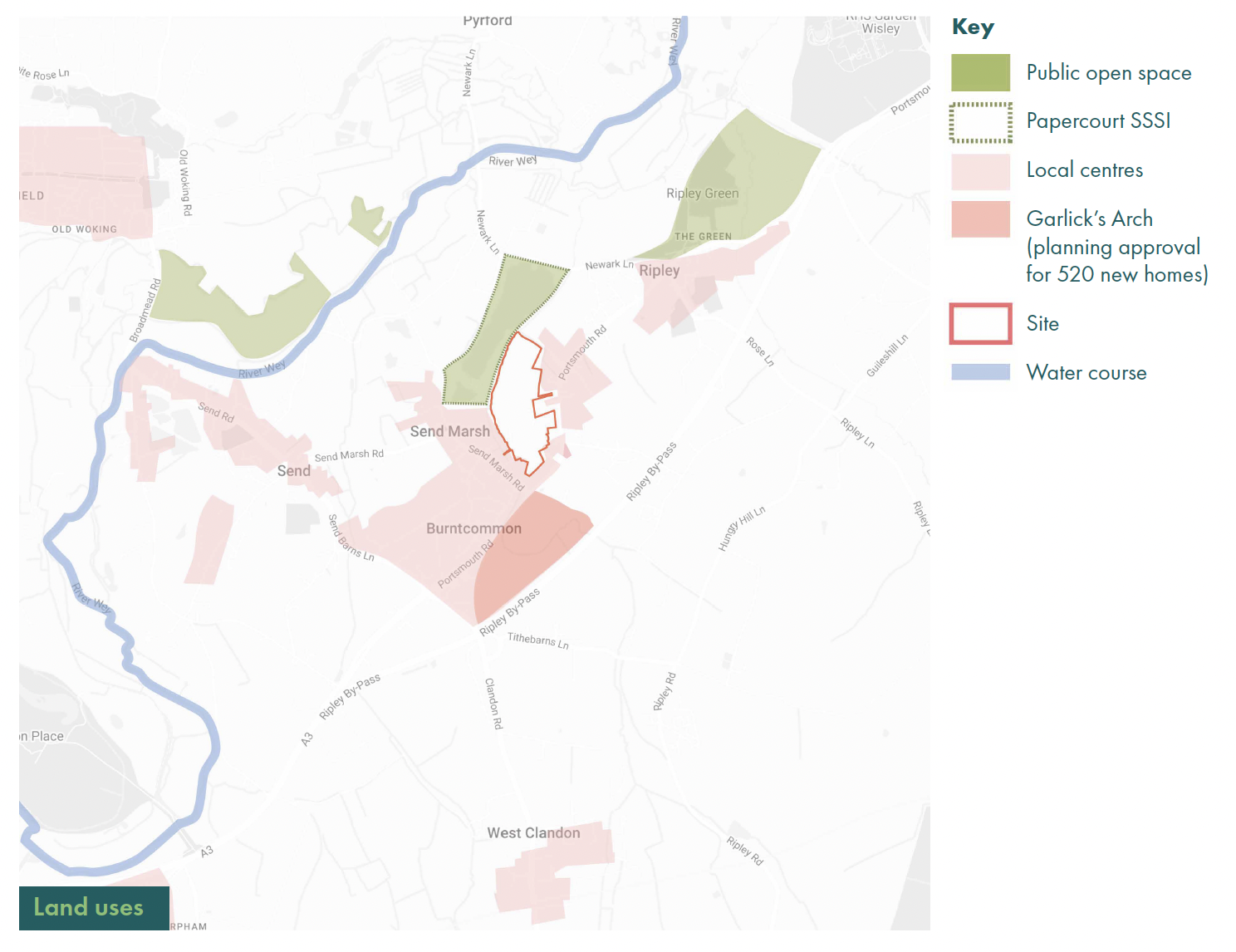Click the Papercourt SSSI dotted legend box
Viewport: 1236px width, 952px height.
(980, 122)
